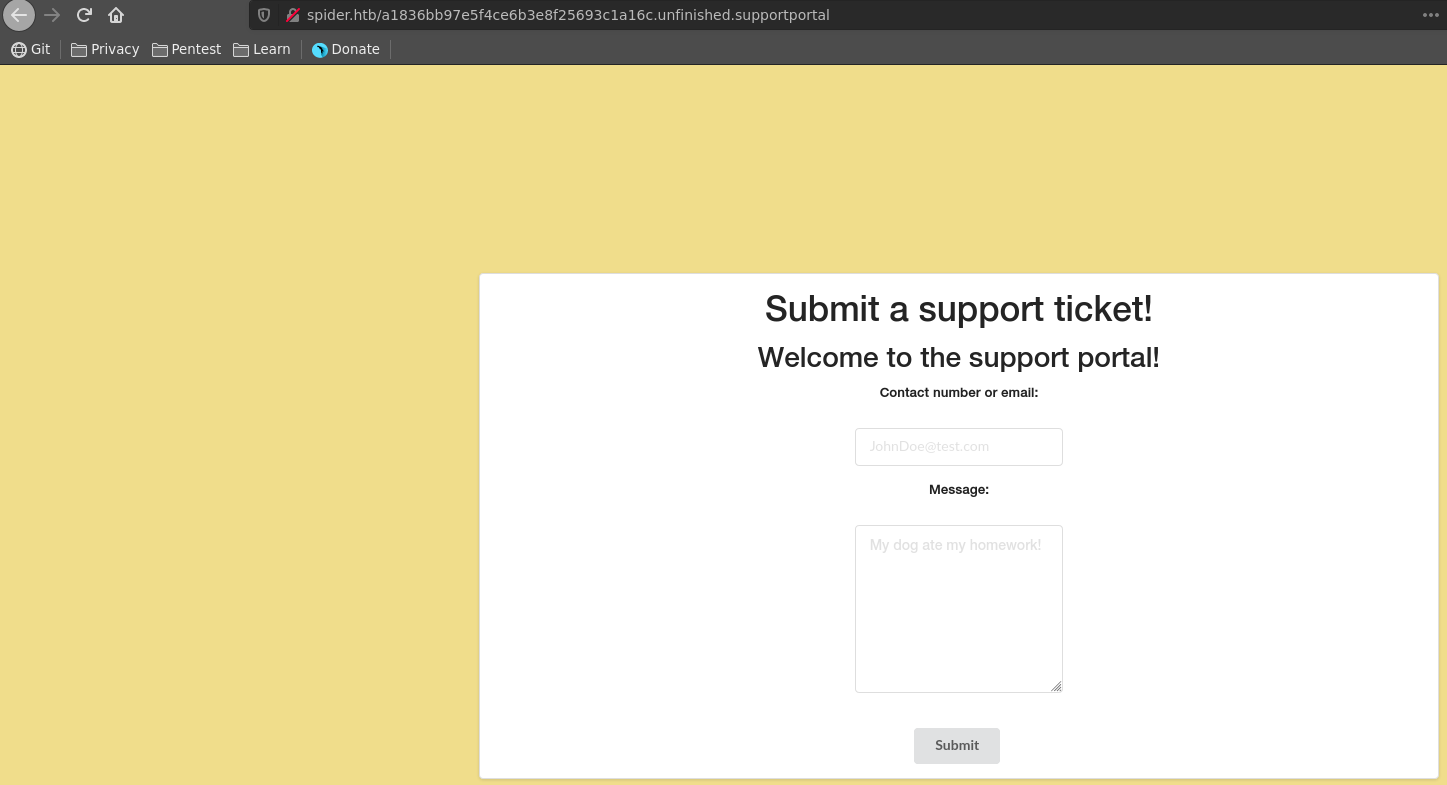
Task: Open the page actions three-dot menu
Action: click(1430, 15)
